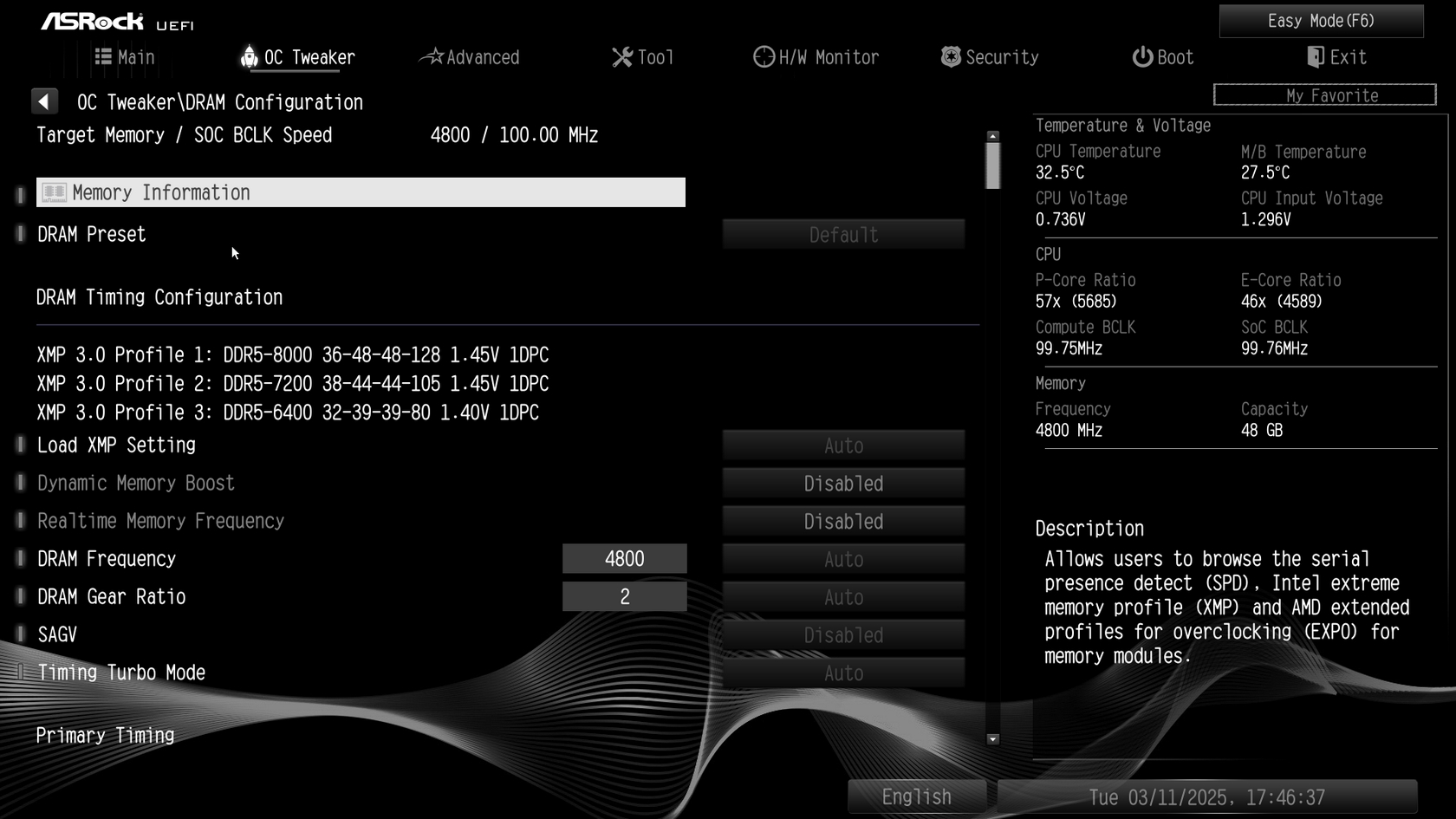
Task: Click the DRAM Frequency 4800 value box
Action: point(625,559)
